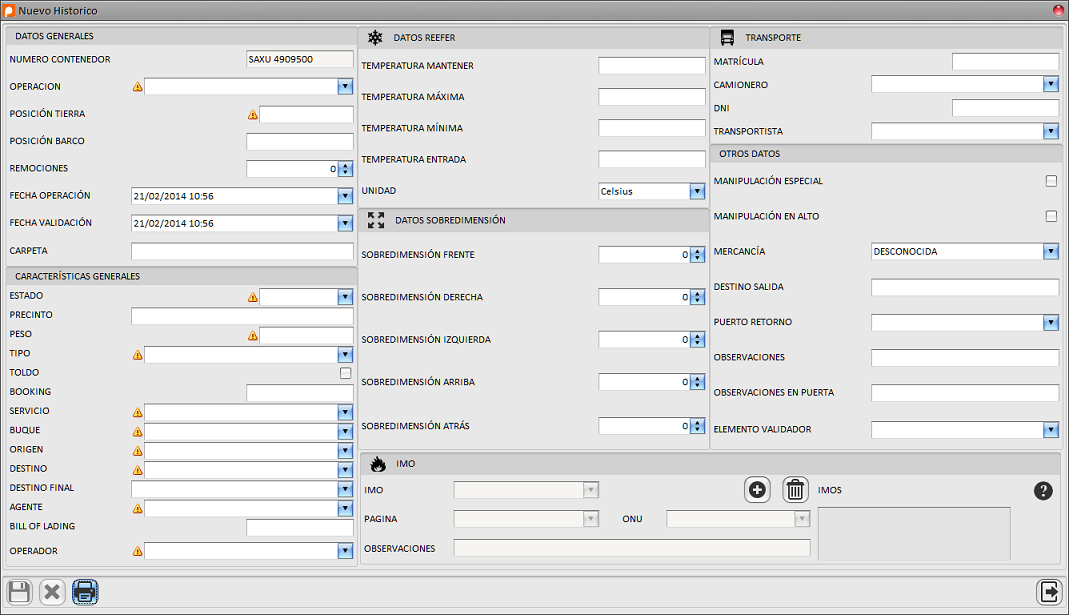Click the Remociones number stepper
This screenshot has width=1069, height=615.
coord(346,169)
